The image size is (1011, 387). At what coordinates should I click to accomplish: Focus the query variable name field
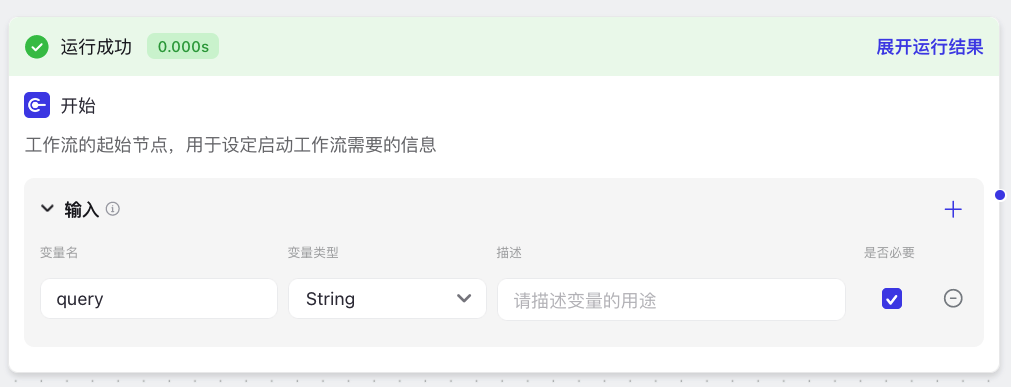tap(159, 299)
